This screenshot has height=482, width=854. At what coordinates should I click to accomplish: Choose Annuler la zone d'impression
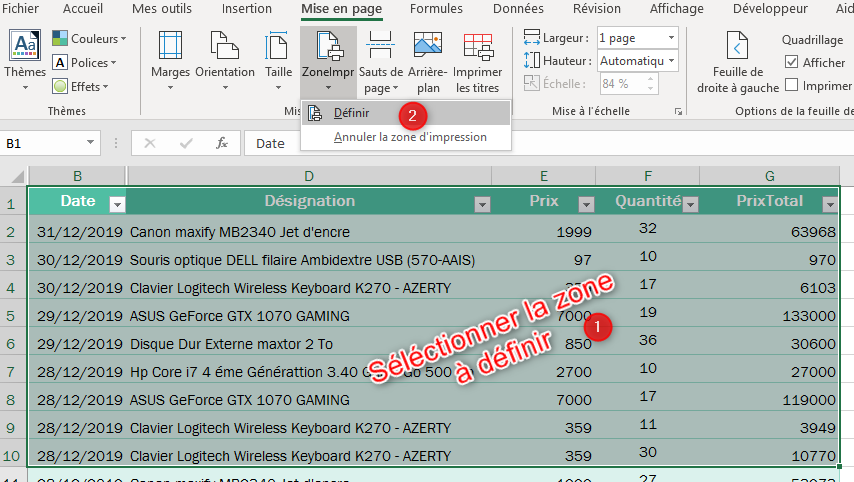[406, 137]
